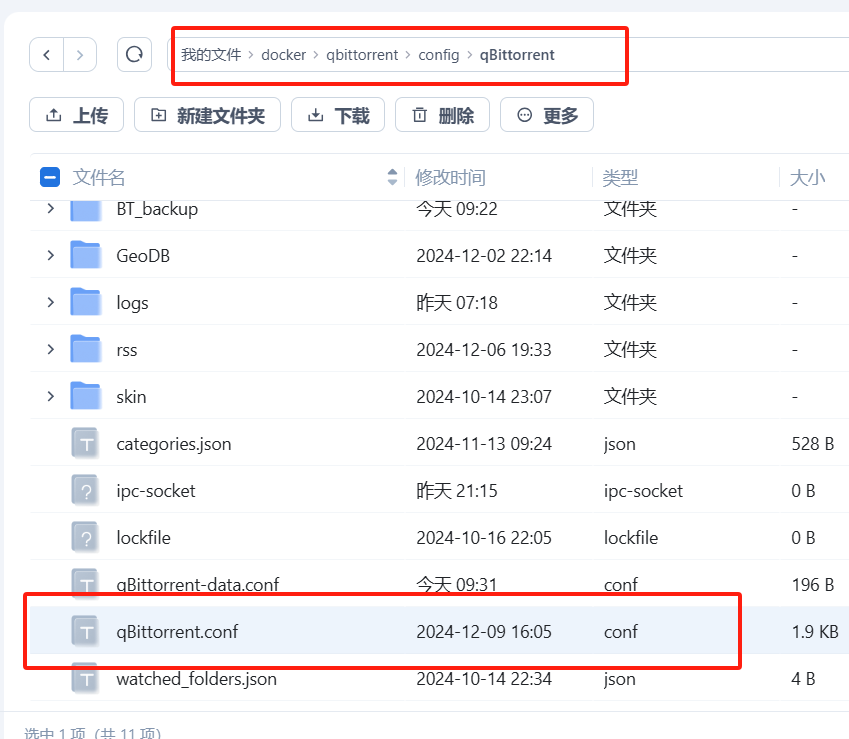This screenshot has height=739, width=849.
Task: Click the 4 B size value
Action: point(804,679)
